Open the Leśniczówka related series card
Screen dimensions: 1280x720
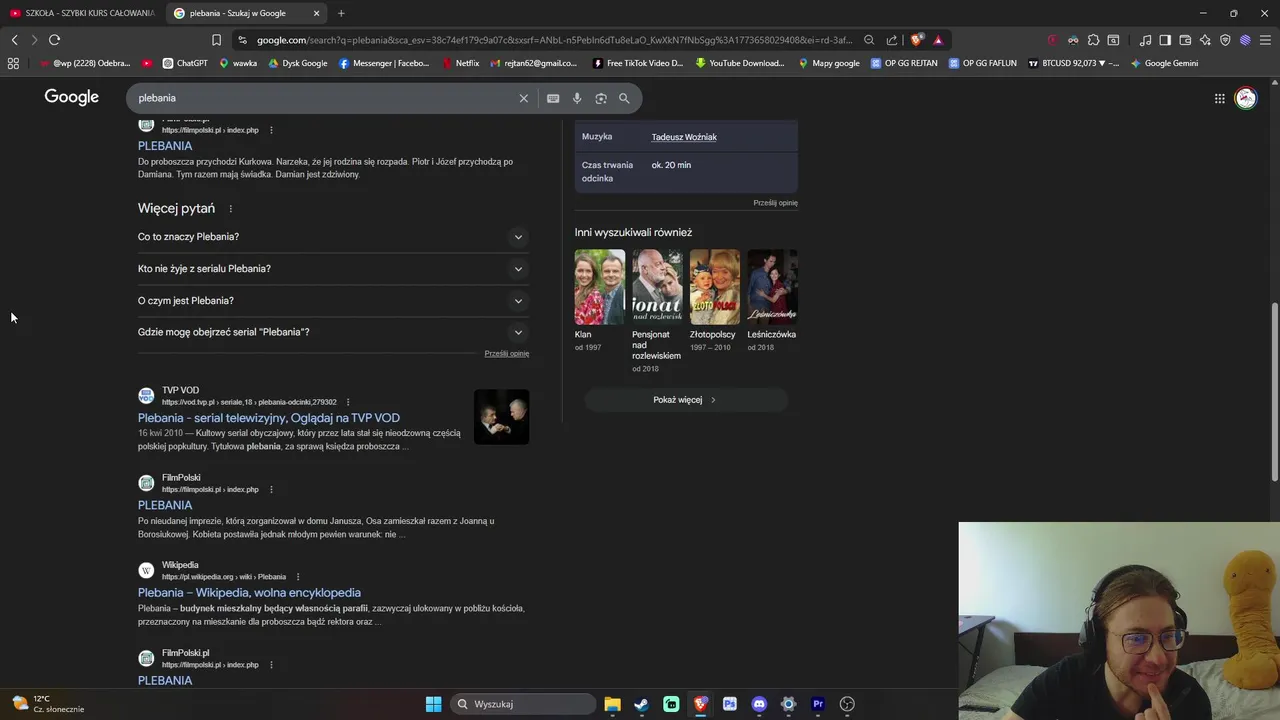coord(772,300)
